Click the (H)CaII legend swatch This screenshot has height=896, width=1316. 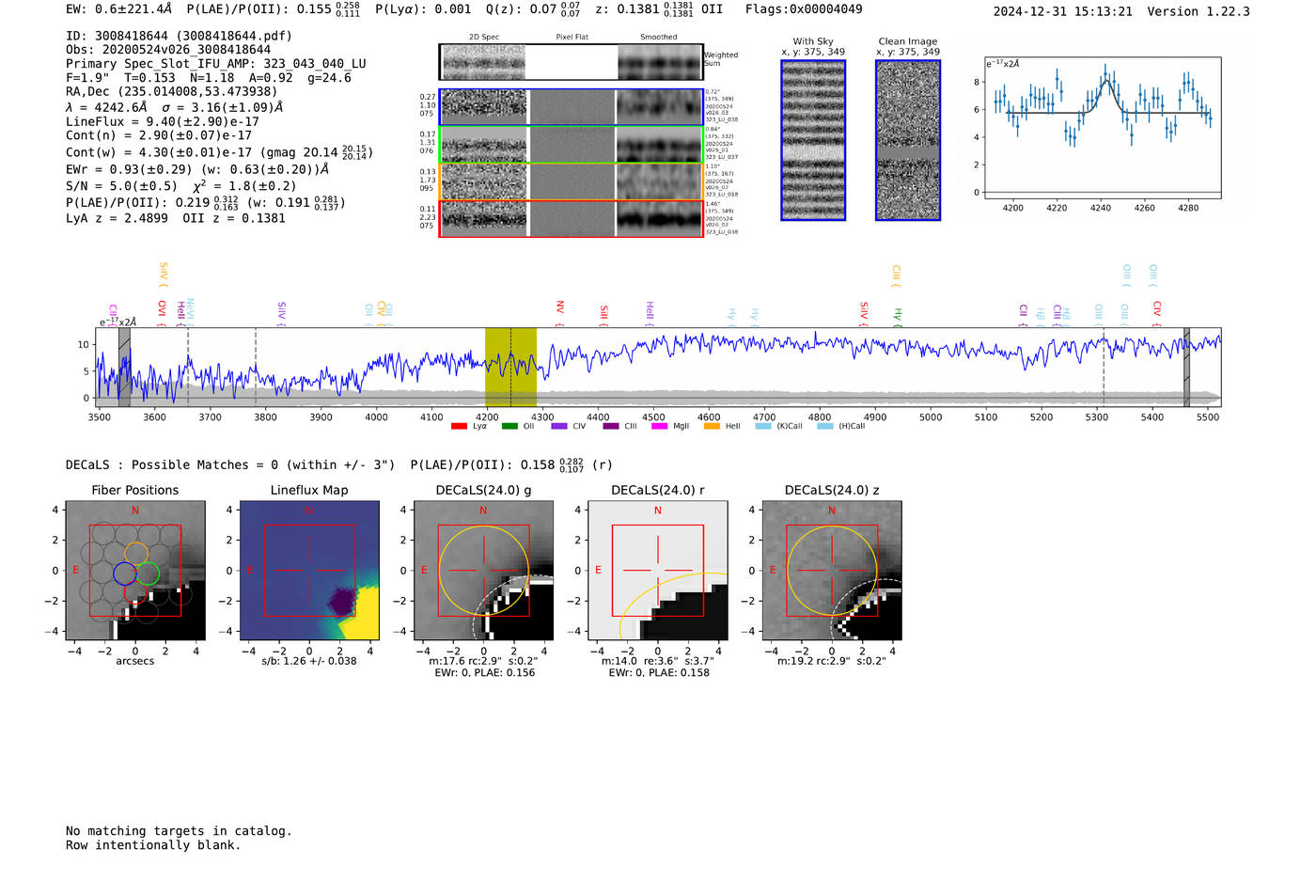click(825, 427)
